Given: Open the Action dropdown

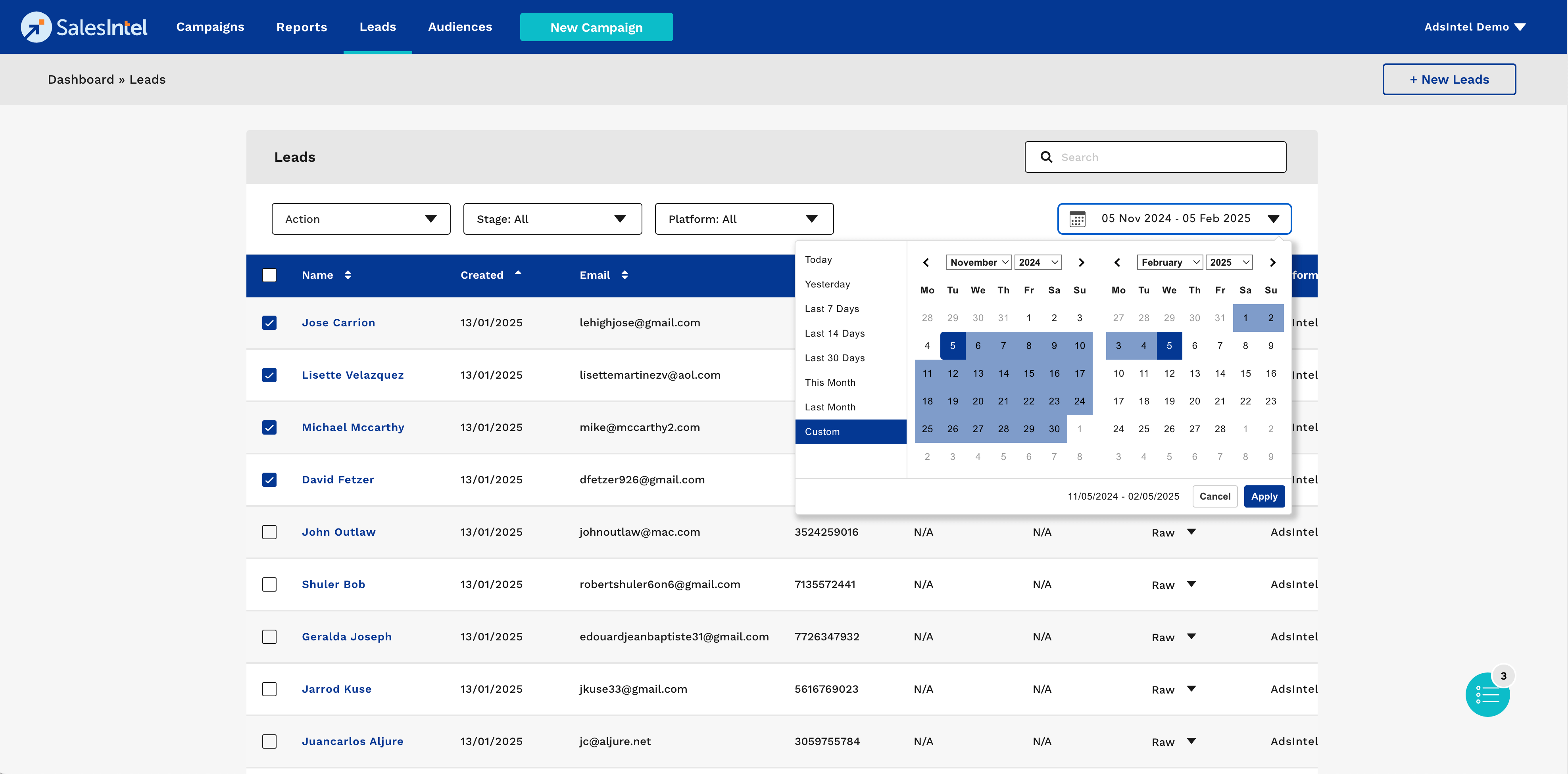Looking at the screenshot, I should tap(360, 219).
